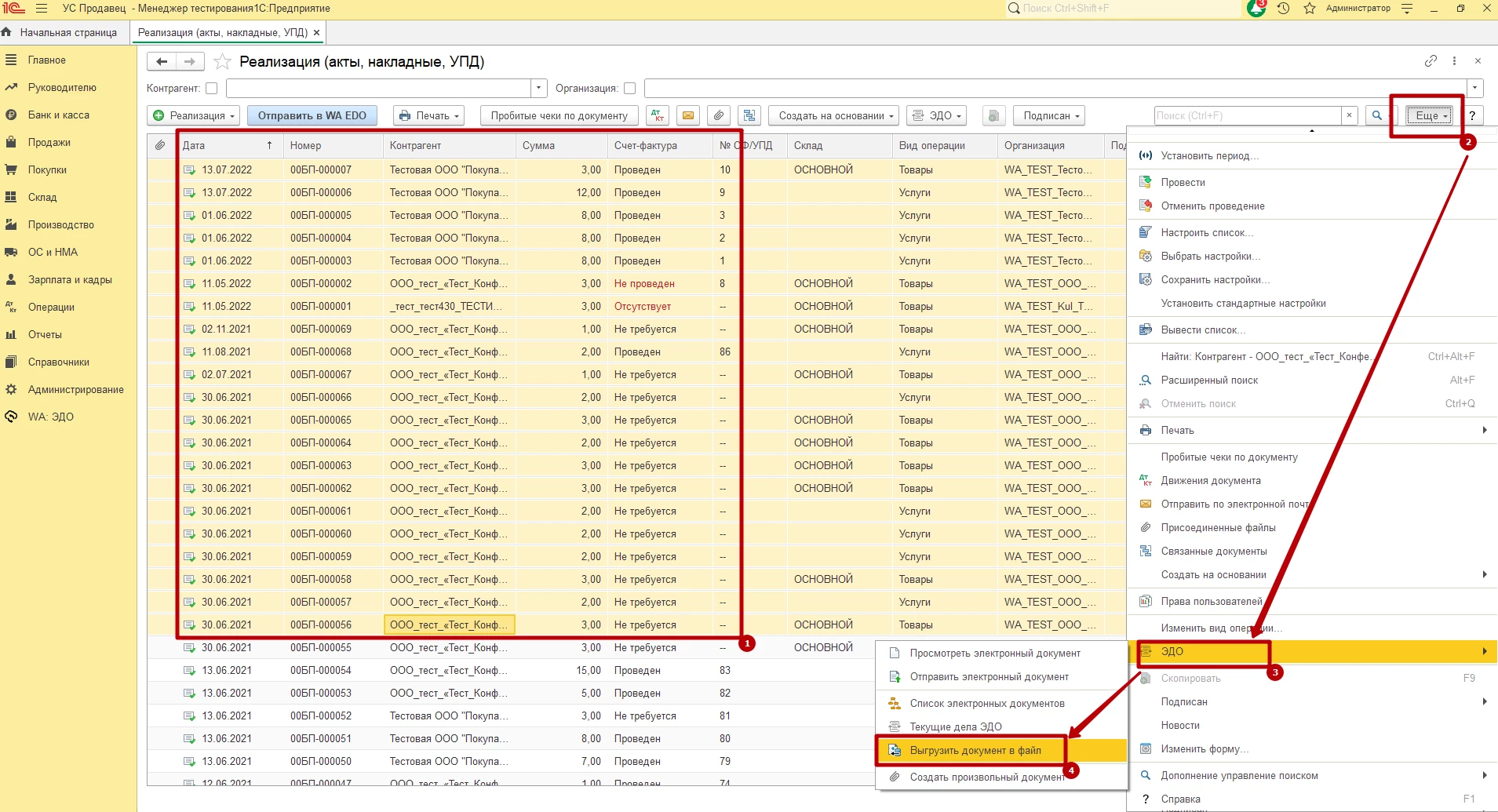Enable the Организация filter checkbox
1498x812 pixels.
click(629, 88)
